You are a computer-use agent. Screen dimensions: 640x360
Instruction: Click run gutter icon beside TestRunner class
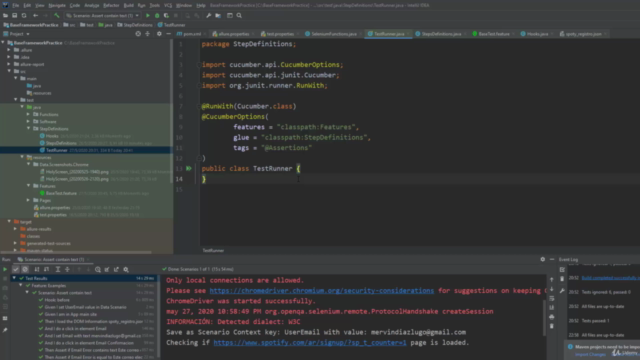[189, 168]
